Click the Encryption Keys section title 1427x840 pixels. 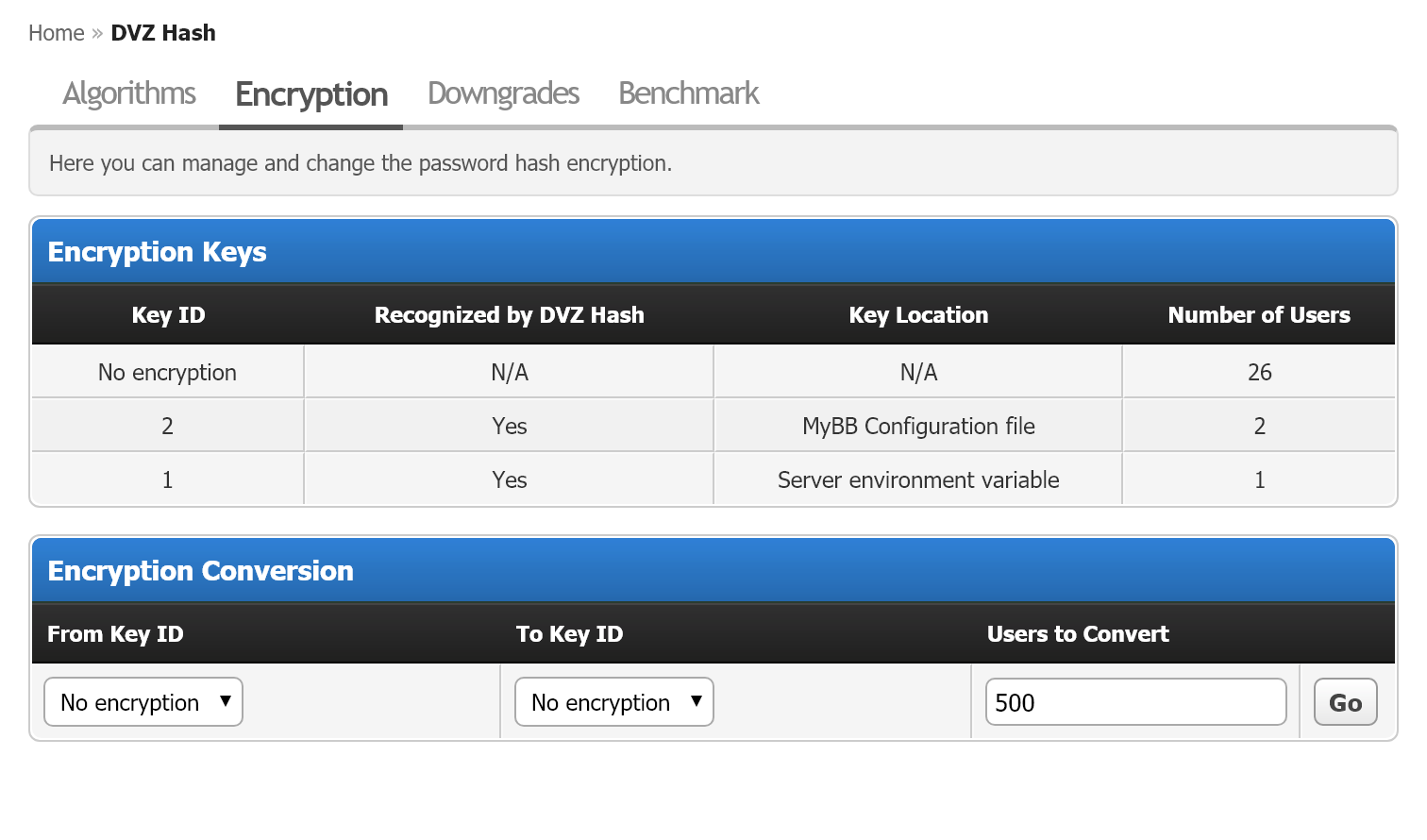point(158,252)
